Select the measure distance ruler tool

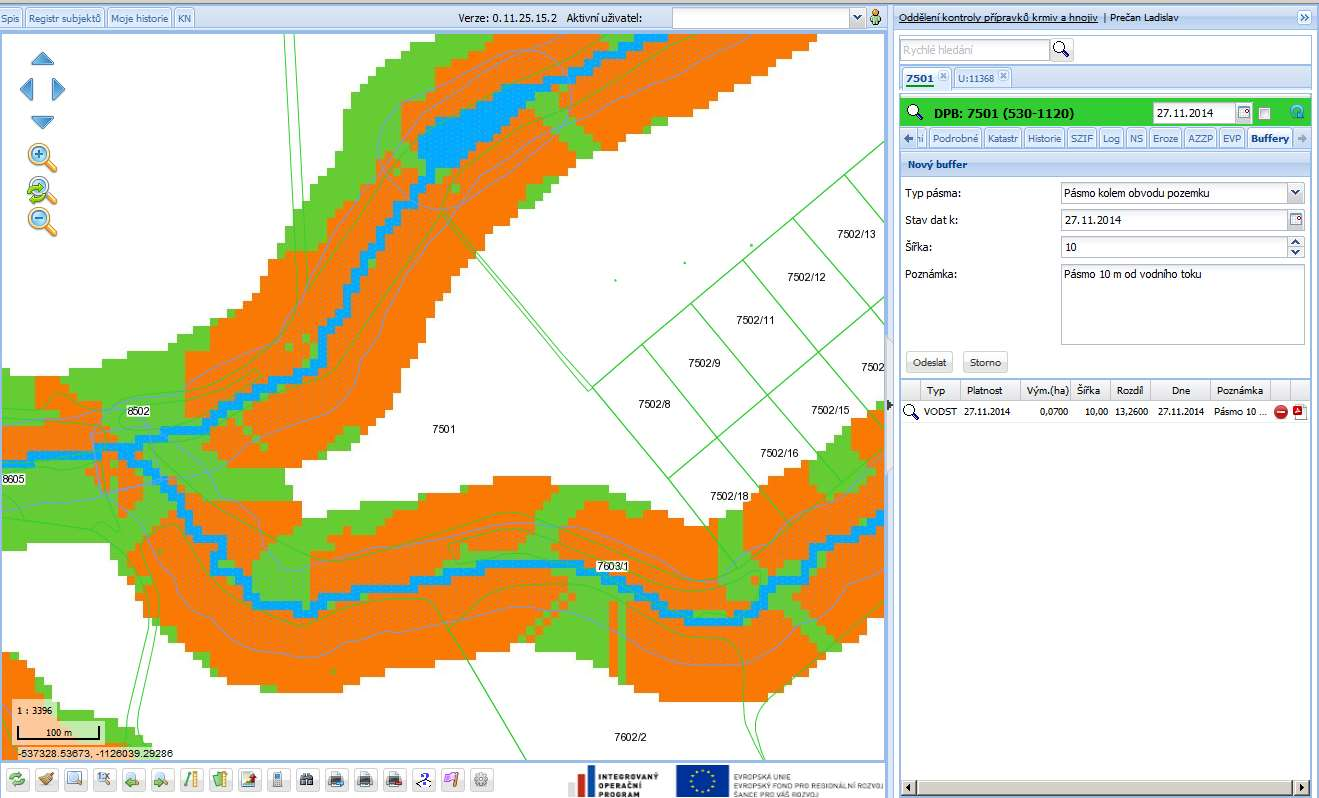pyautogui.click(x=191, y=779)
